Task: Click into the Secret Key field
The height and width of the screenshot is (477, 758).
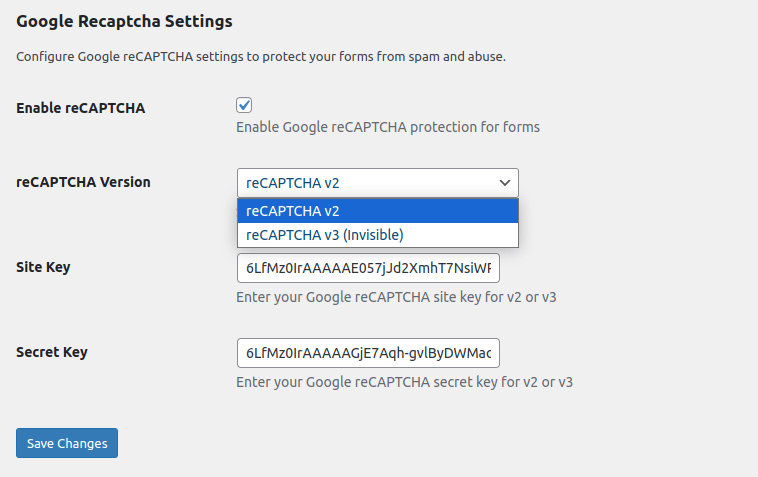Action: (x=368, y=353)
